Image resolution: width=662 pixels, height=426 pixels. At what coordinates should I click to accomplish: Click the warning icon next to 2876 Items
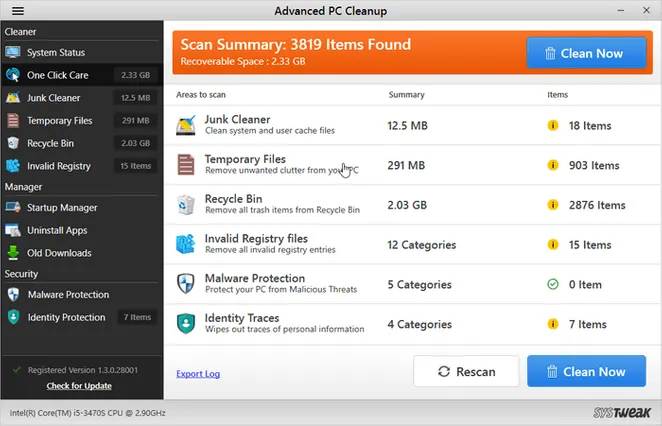click(553, 205)
